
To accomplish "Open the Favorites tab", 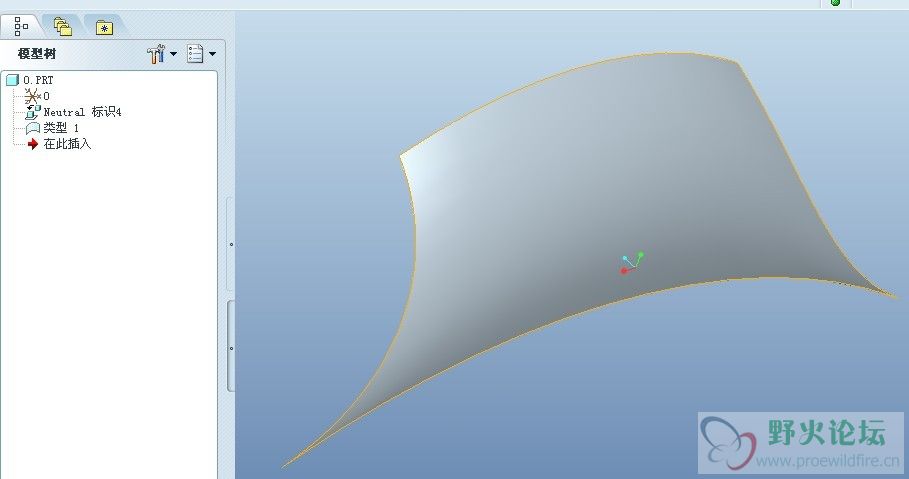I will pos(104,27).
